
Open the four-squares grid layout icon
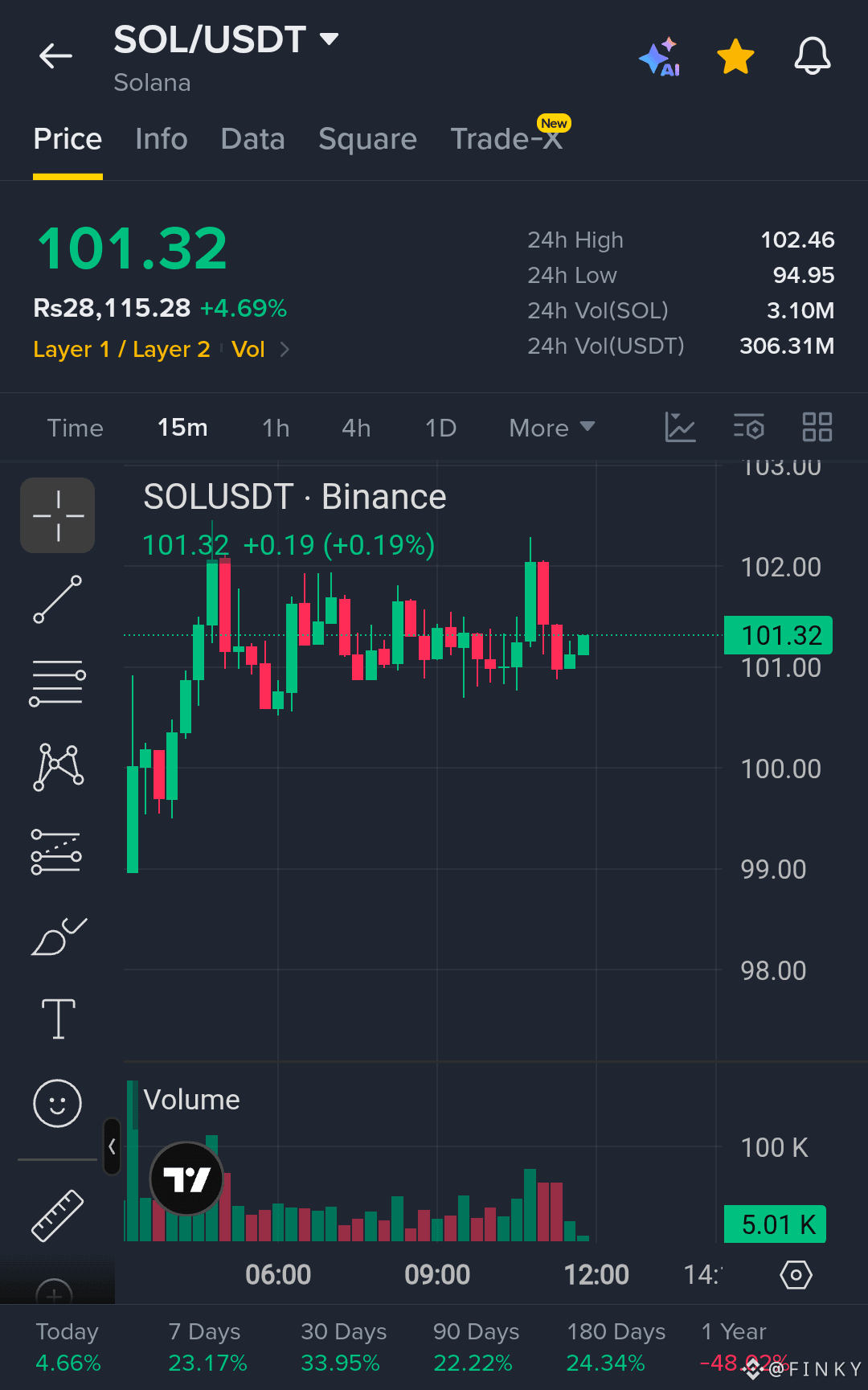(x=817, y=427)
